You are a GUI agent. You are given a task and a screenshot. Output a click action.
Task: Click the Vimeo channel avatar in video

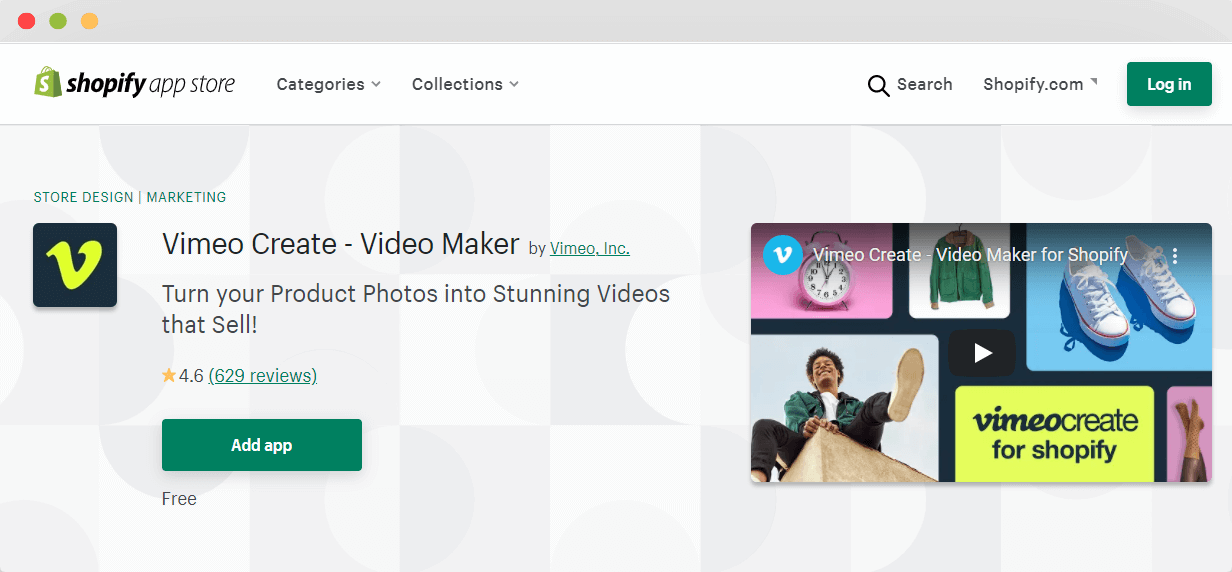click(782, 255)
